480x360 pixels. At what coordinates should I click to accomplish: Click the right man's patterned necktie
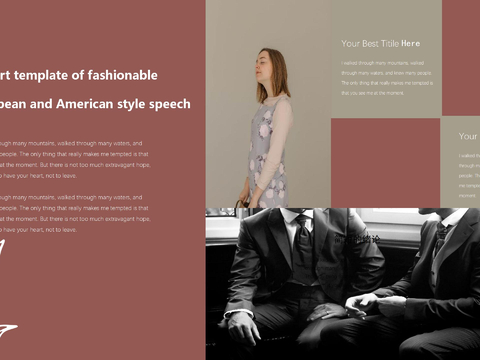(x=441, y=238)
